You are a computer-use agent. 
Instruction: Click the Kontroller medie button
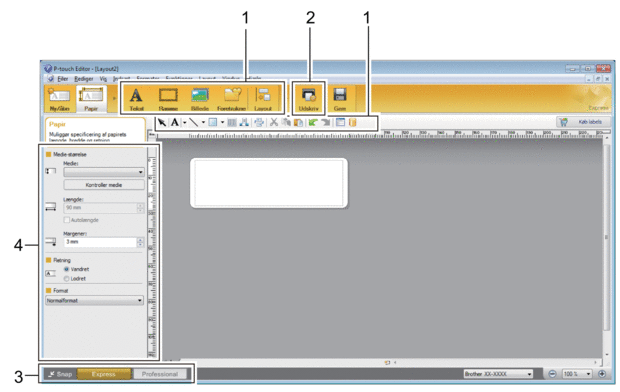click(x=104, y=185)
